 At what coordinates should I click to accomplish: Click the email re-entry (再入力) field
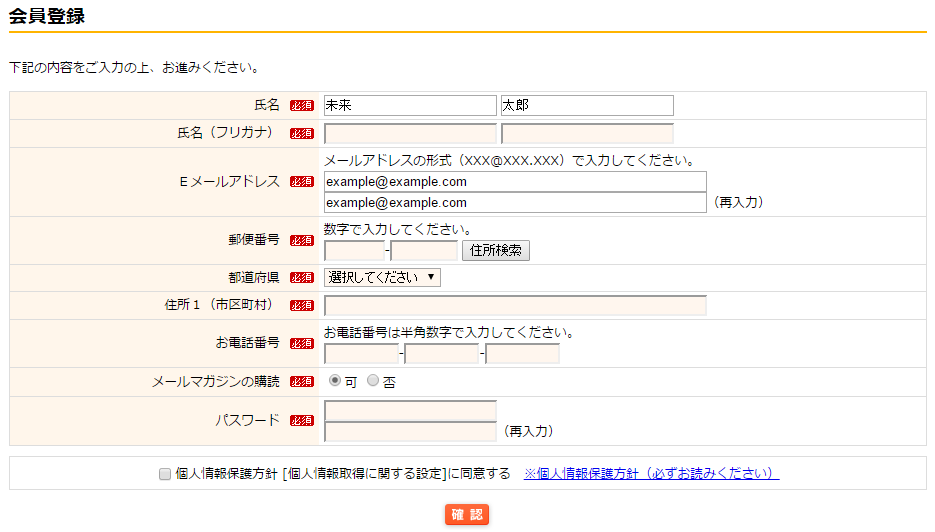[x=515, y=203]
